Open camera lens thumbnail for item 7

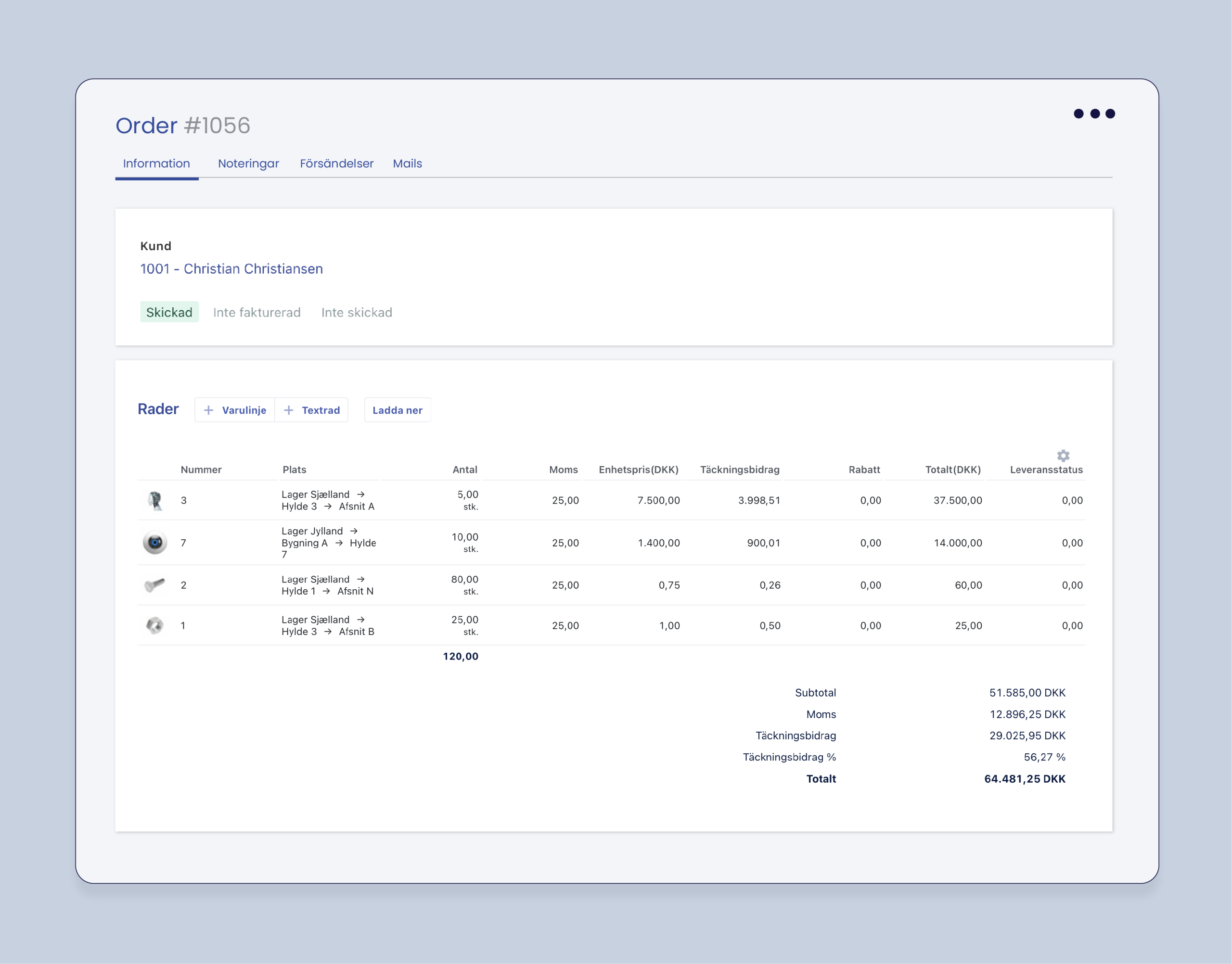click(x=154, y=543)
